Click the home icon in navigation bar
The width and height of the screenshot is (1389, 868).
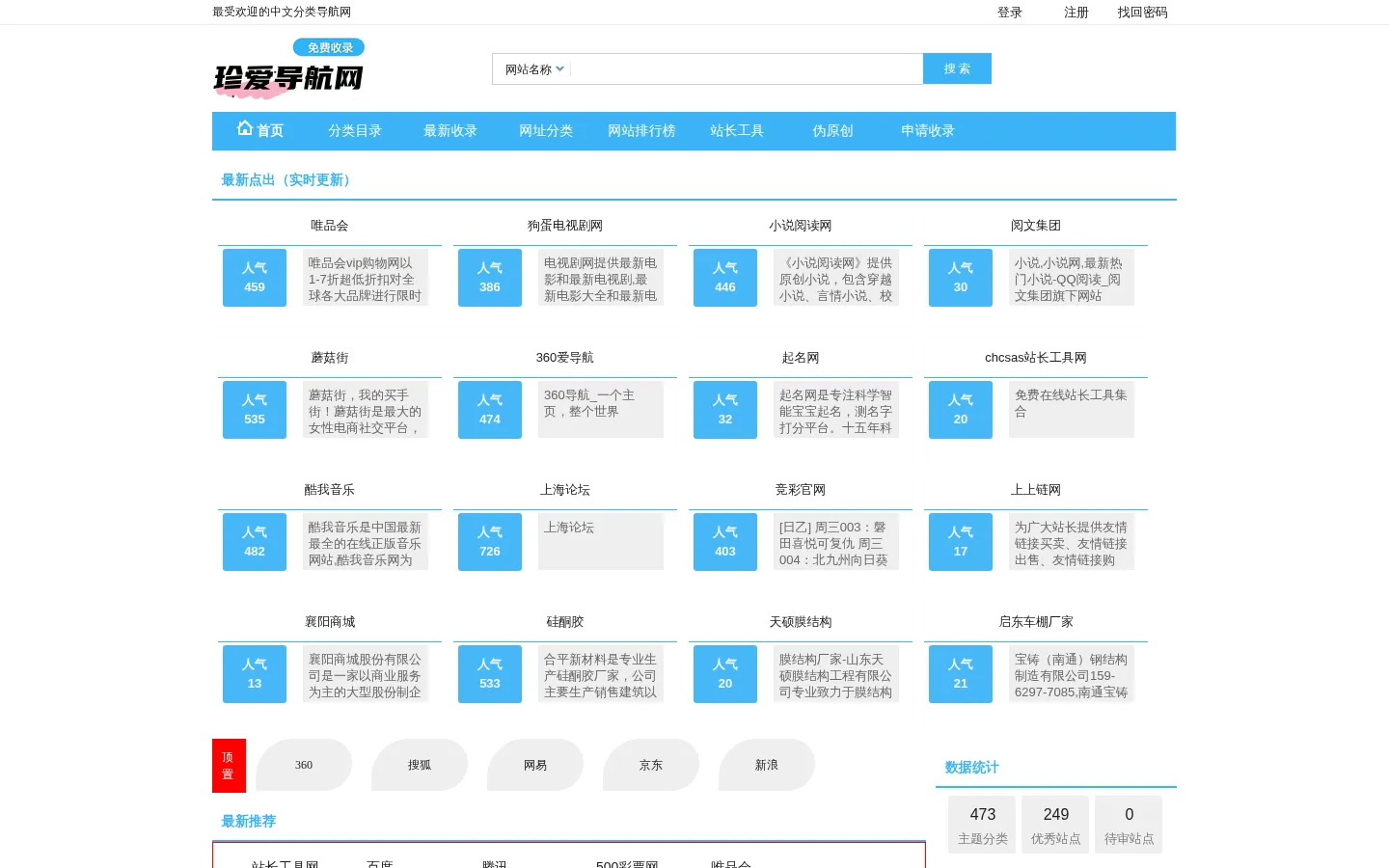[x=245, y=128]
